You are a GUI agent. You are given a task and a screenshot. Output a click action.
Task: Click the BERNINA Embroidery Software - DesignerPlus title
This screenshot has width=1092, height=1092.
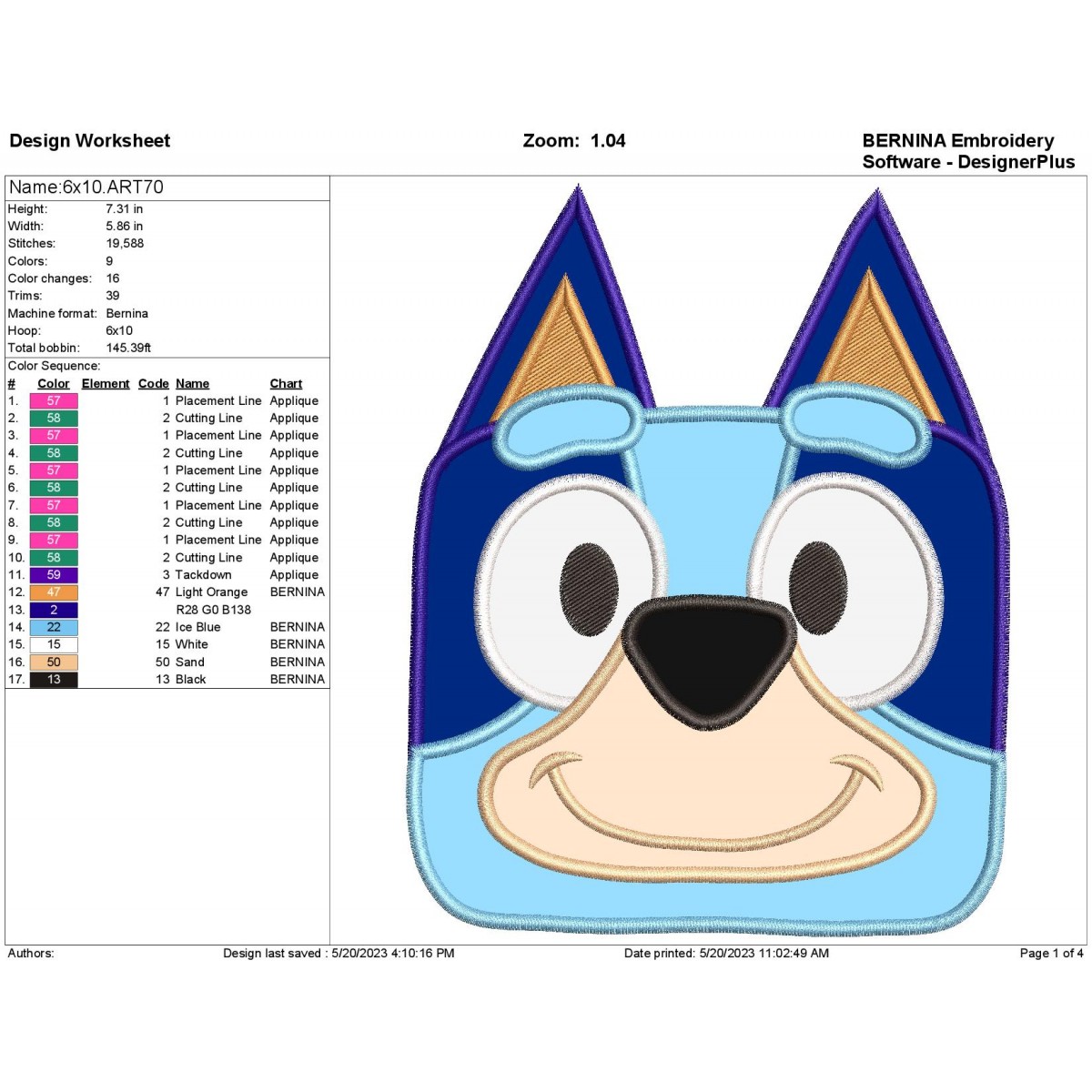[x=968, y=151]
